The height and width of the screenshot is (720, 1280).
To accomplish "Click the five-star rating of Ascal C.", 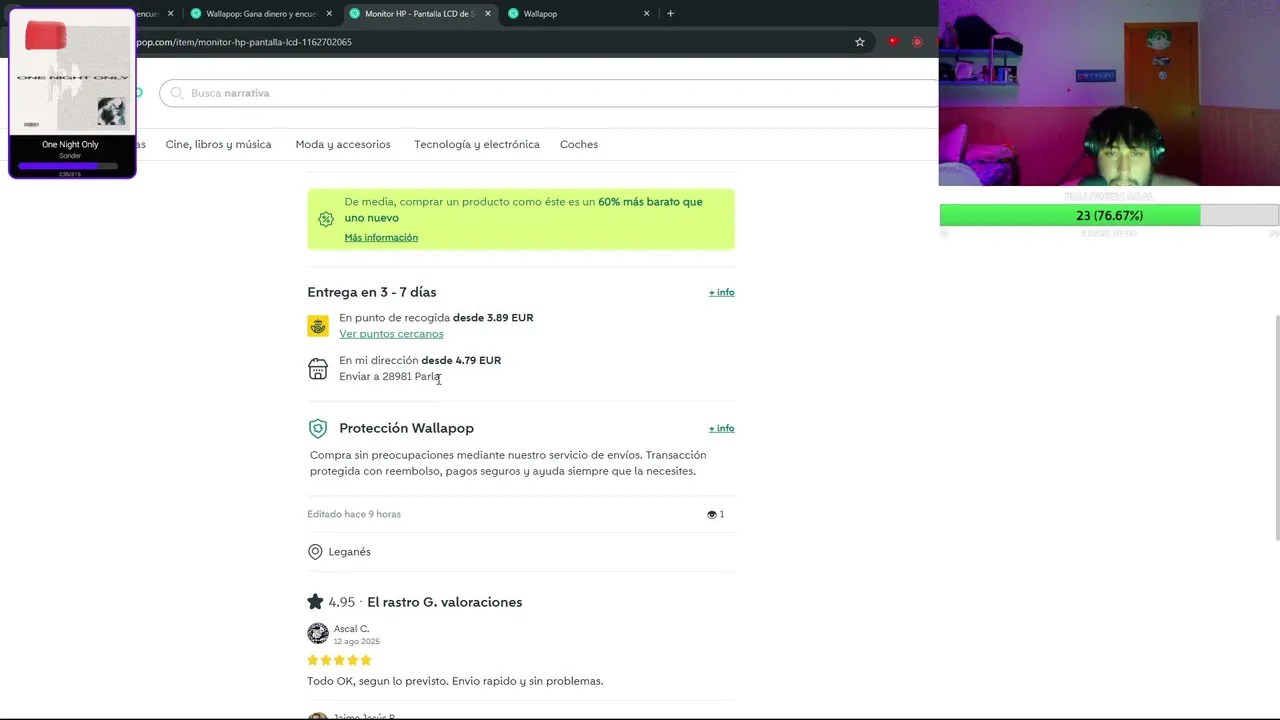I will (x=339, y=660).
